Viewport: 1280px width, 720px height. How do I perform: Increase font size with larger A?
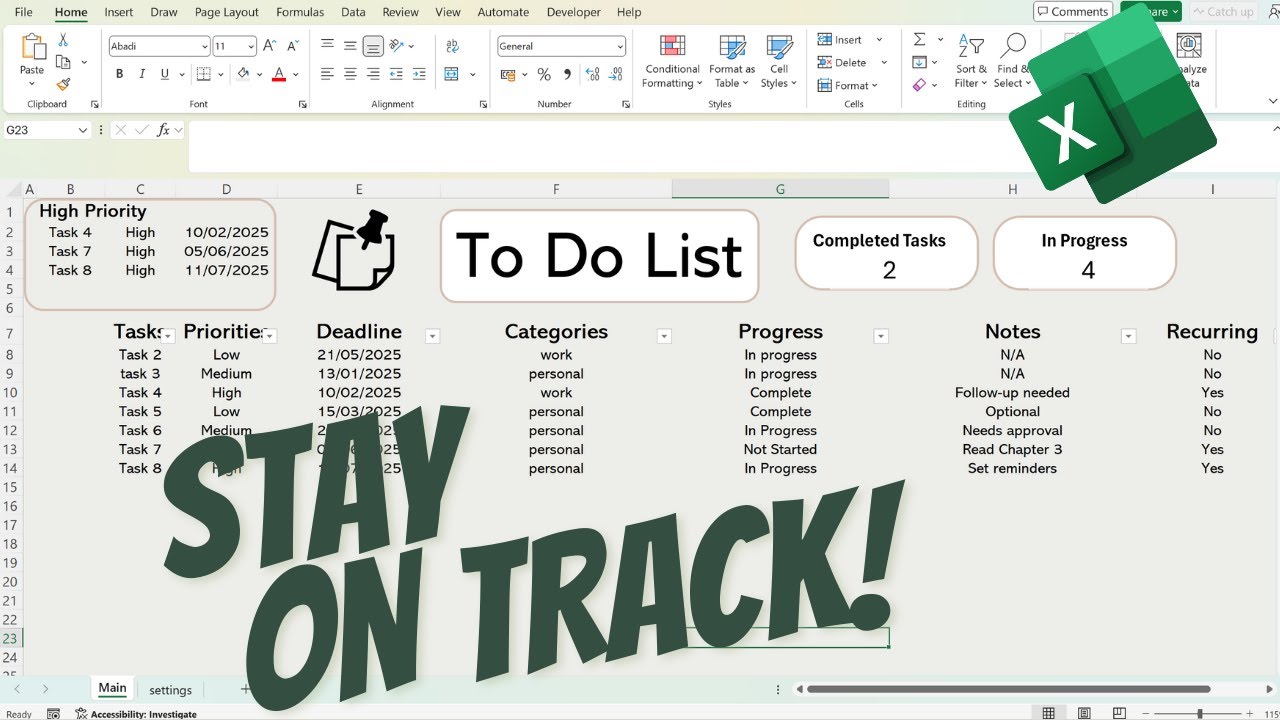click(270, 46)
